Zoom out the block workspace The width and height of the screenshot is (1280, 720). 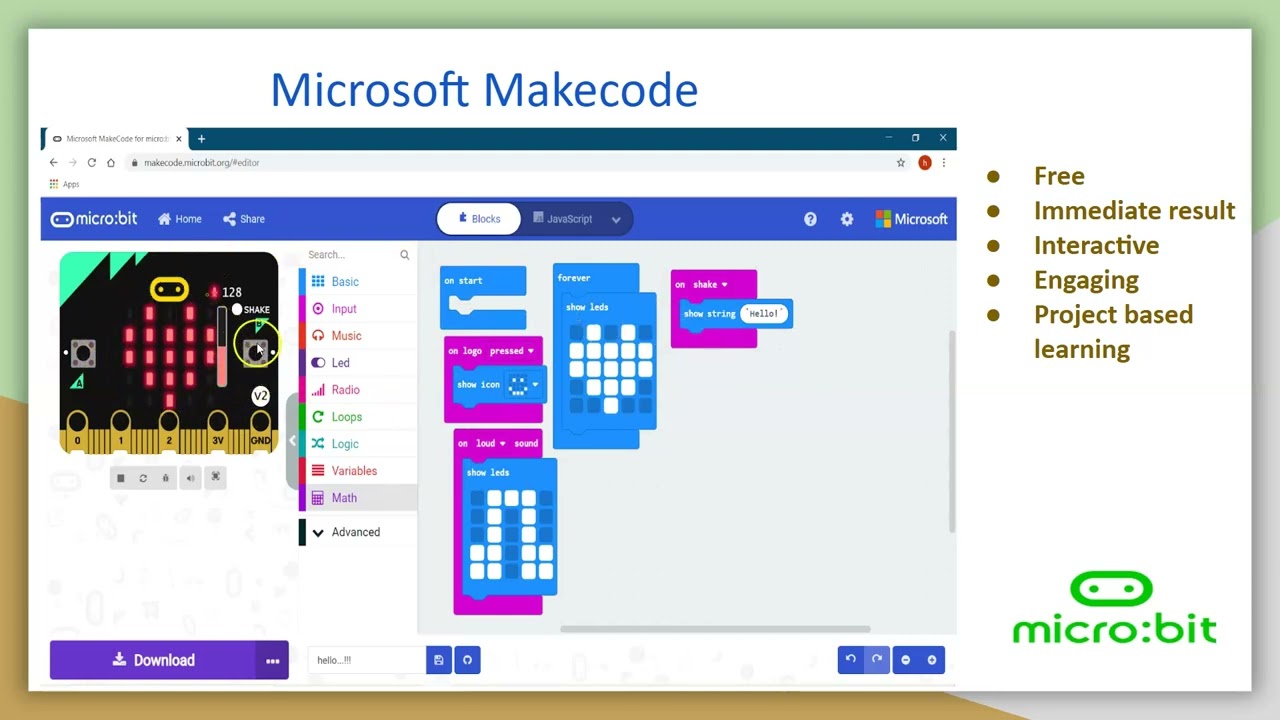point(906,659)
